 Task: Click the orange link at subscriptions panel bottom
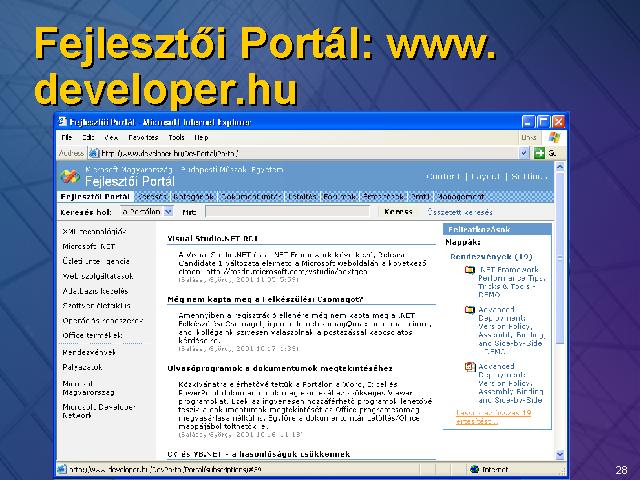(x=493, y=417)
